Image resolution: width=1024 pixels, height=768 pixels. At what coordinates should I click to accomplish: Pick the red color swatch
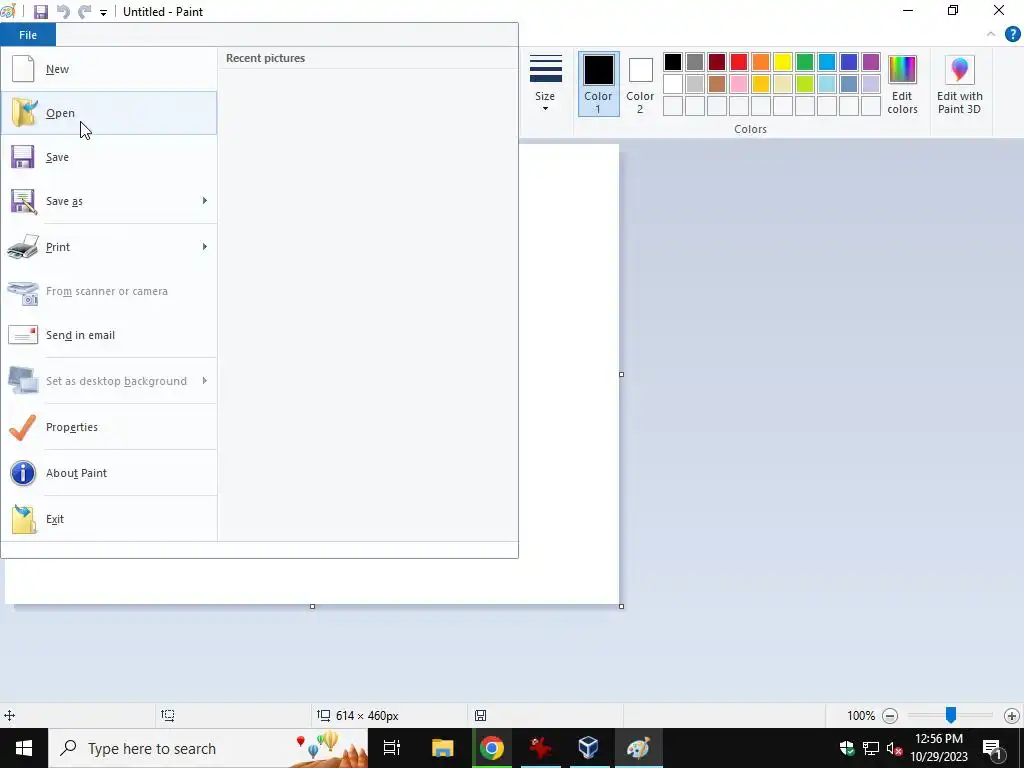pos(739,62)
